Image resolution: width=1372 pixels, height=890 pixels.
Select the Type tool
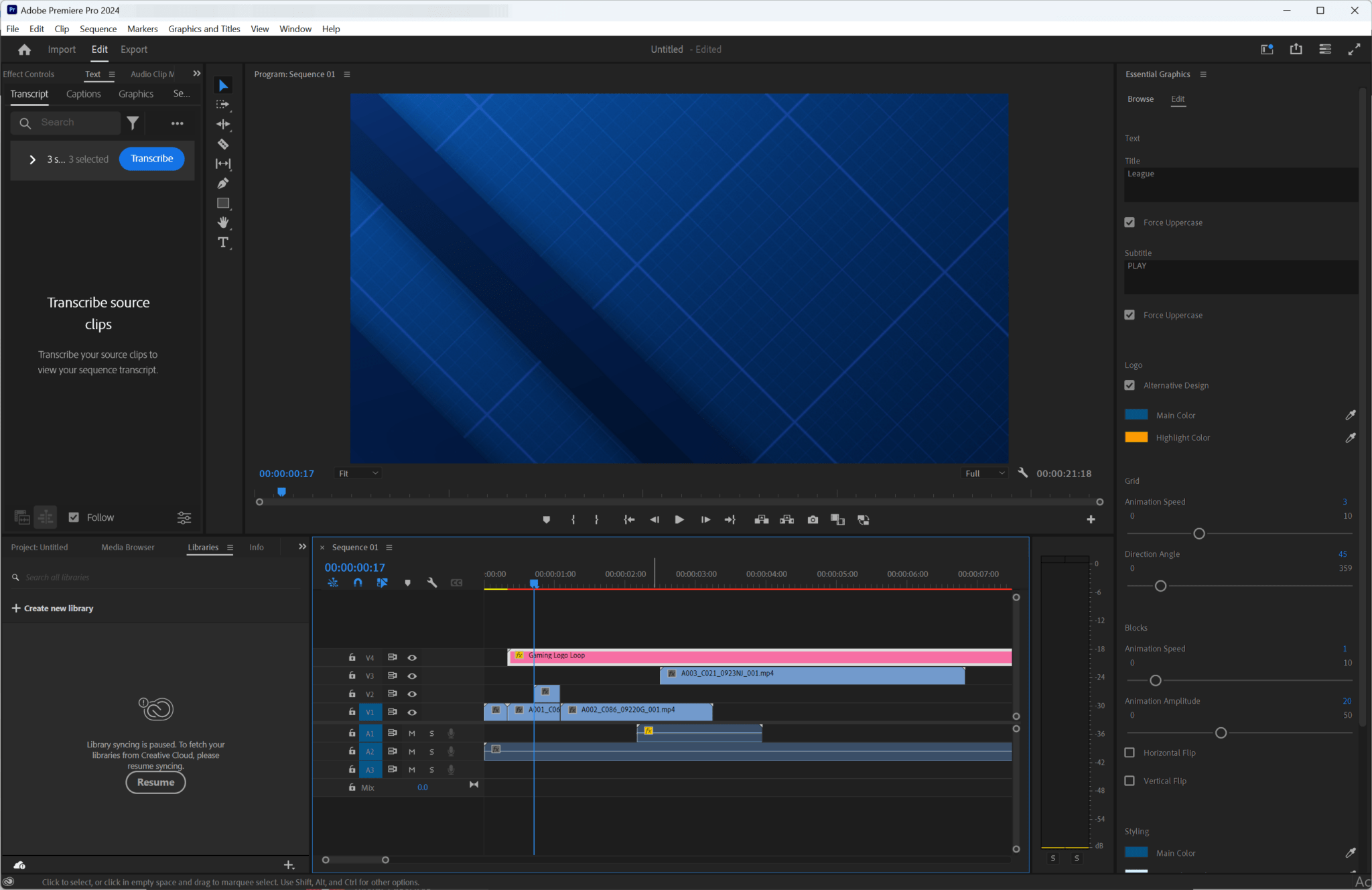pos(223,243)
